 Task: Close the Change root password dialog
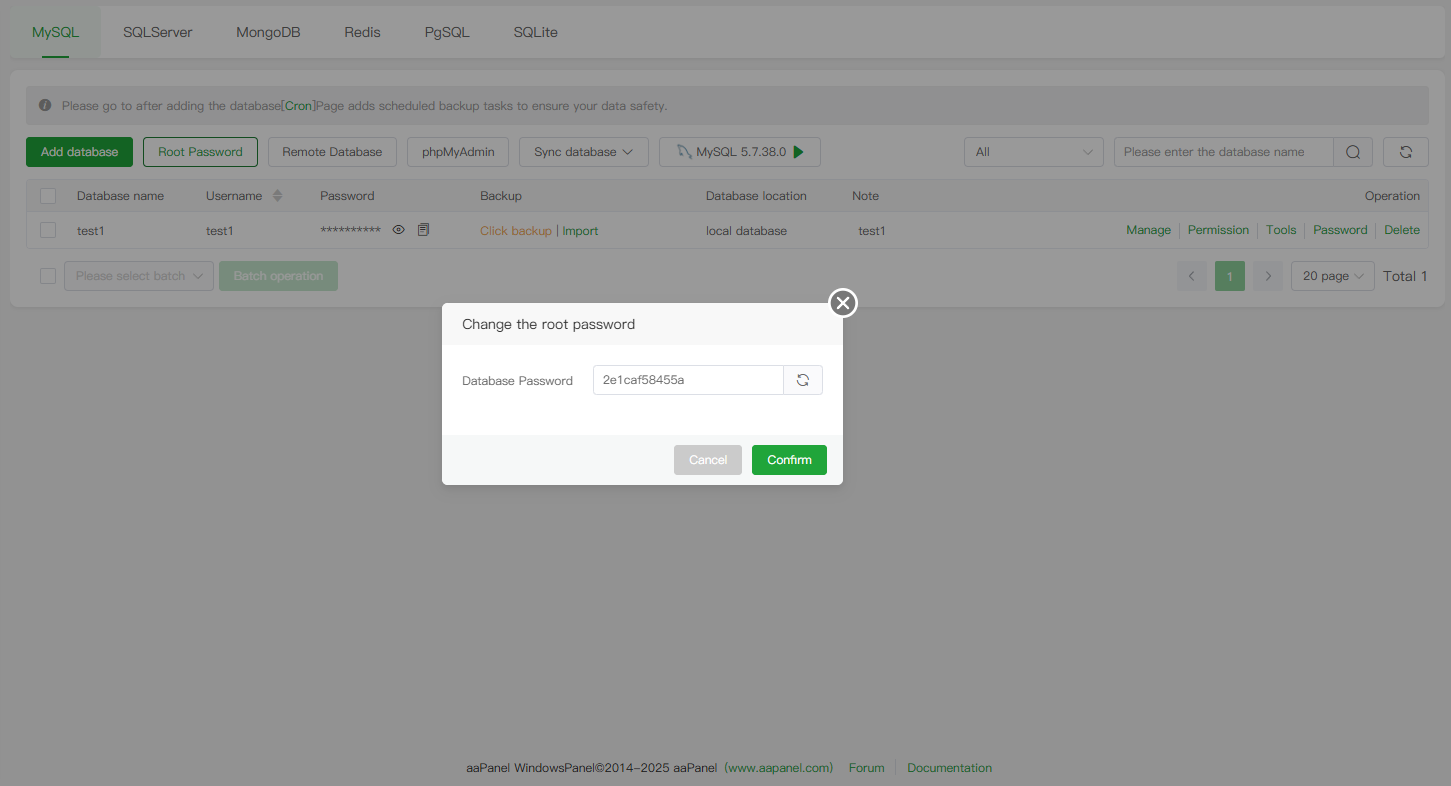click(x=843, y=303)
